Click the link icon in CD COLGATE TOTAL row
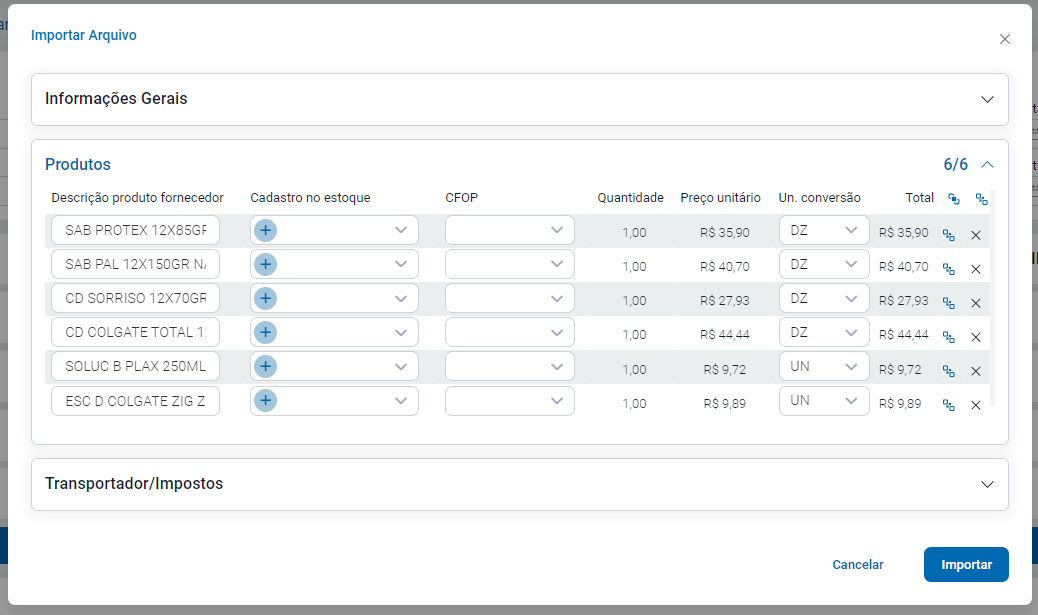The width and height of the screenshot is (1038, 615). click(949, 337)
